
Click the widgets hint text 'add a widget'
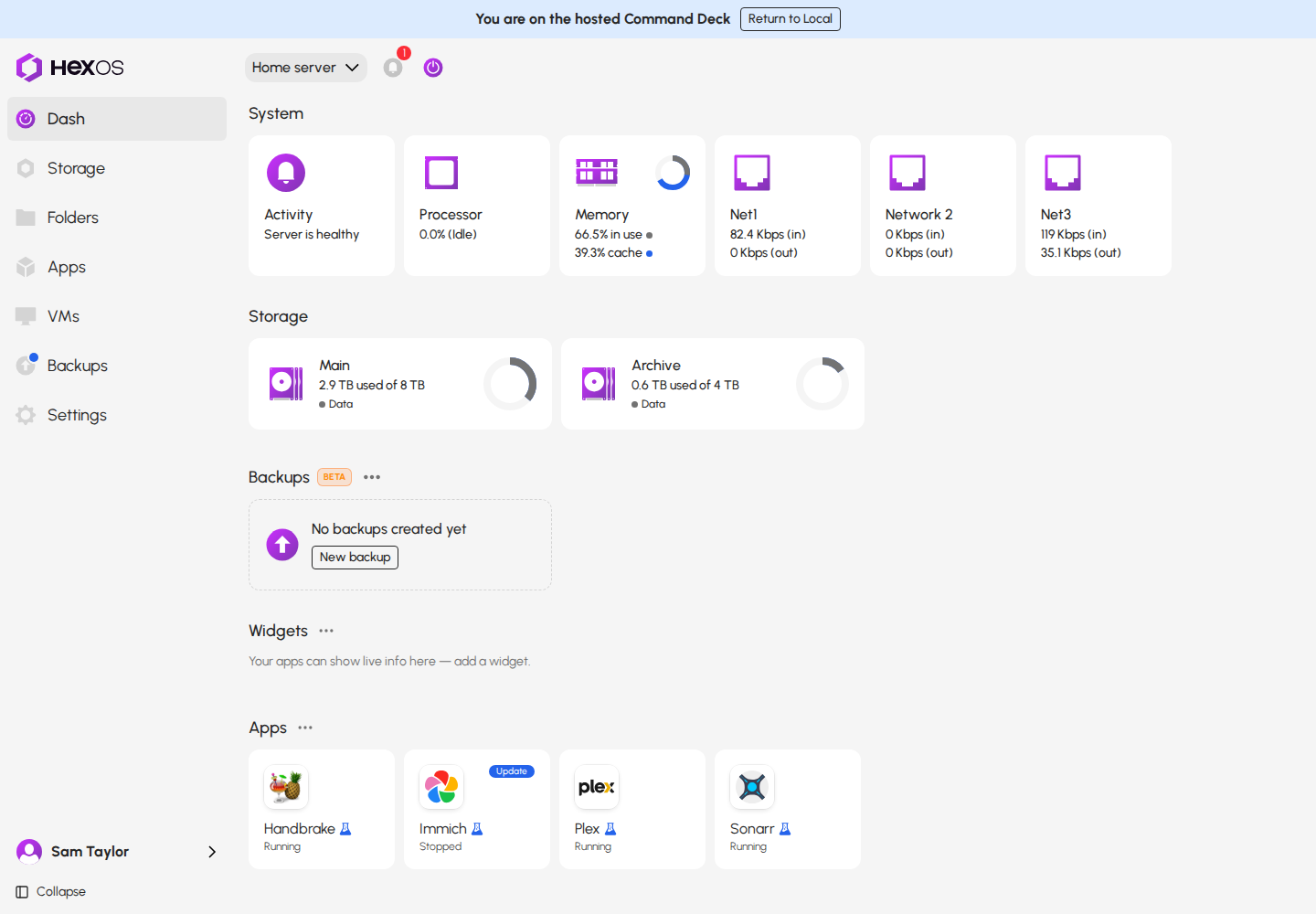492,662
